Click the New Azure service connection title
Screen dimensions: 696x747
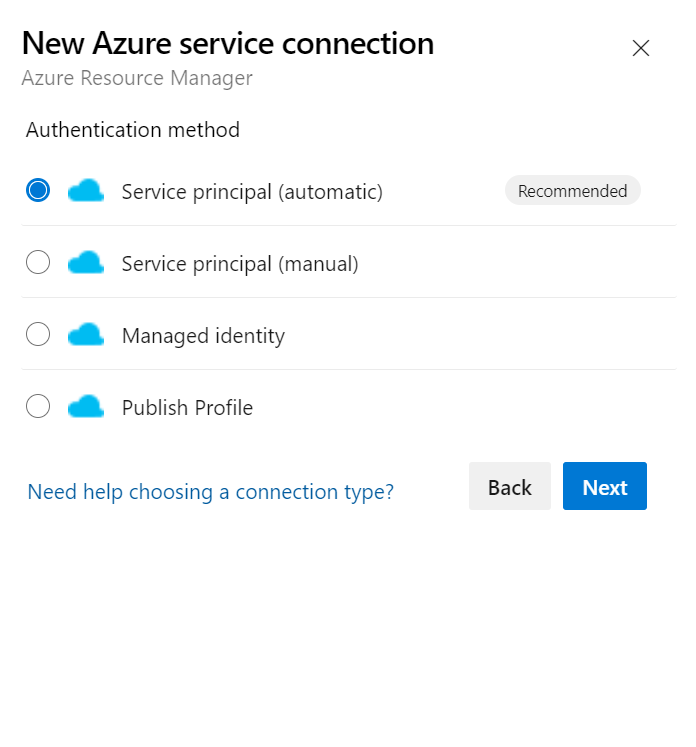(228, 44)
